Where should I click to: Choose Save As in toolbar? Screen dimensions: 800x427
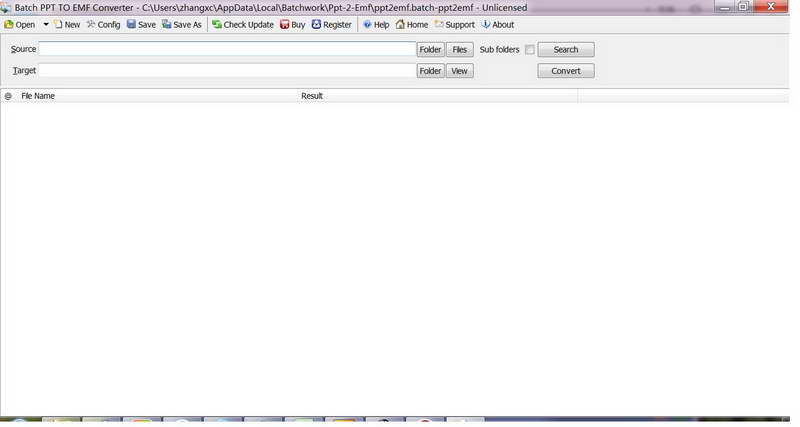coord(182,24)
